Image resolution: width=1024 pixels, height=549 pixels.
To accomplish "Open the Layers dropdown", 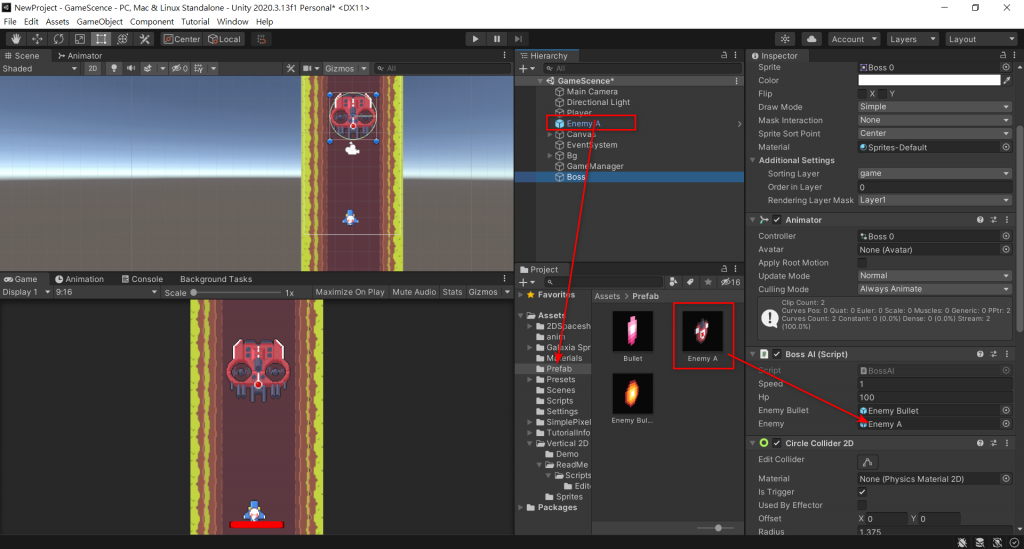I will (x=912, y=39).
